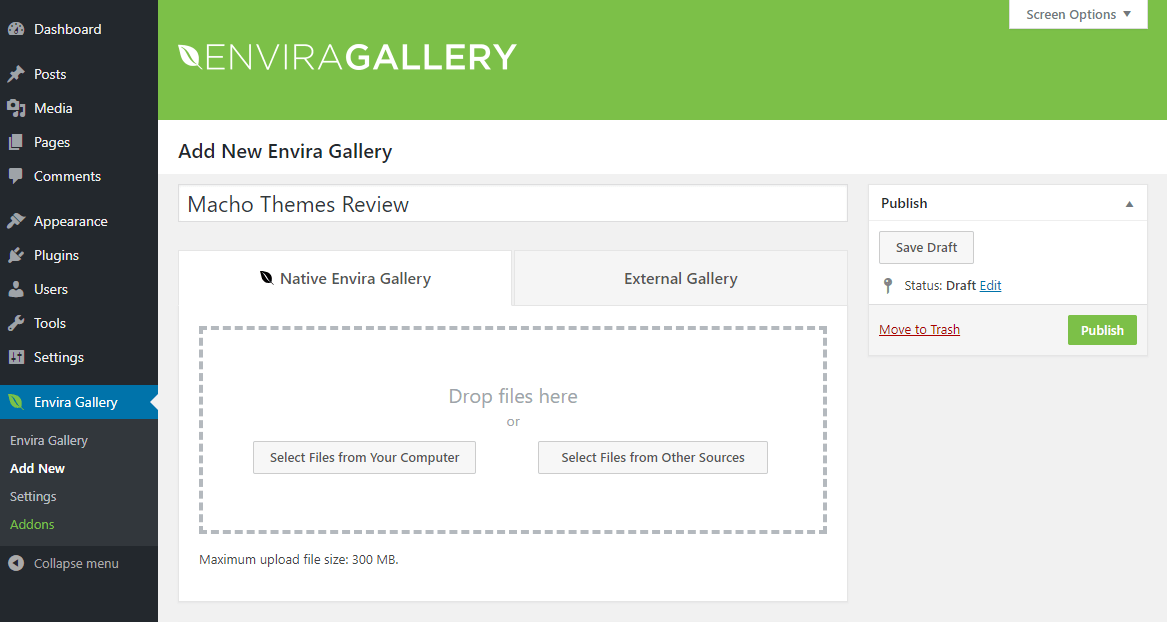Click the Posts pushpin icon
This screenshot has height=622, width=1167.
point(16,74)
